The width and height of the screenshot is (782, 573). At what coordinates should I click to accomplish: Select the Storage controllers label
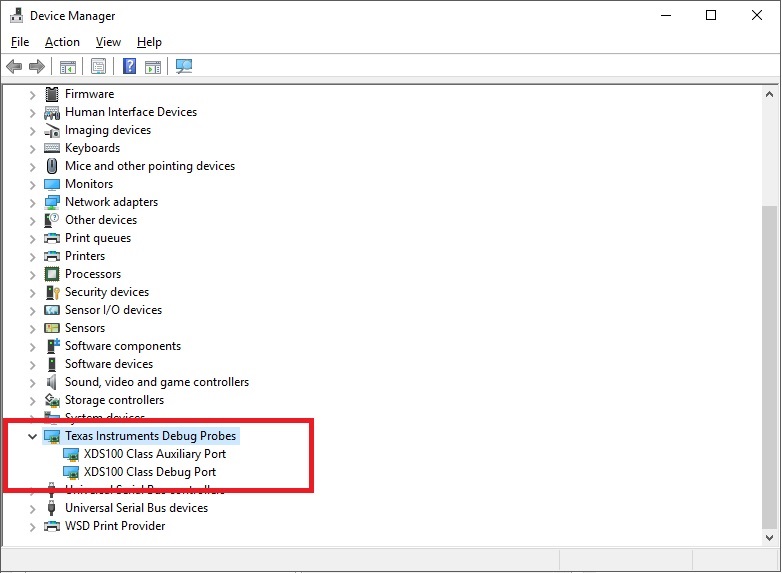[114, 400]
